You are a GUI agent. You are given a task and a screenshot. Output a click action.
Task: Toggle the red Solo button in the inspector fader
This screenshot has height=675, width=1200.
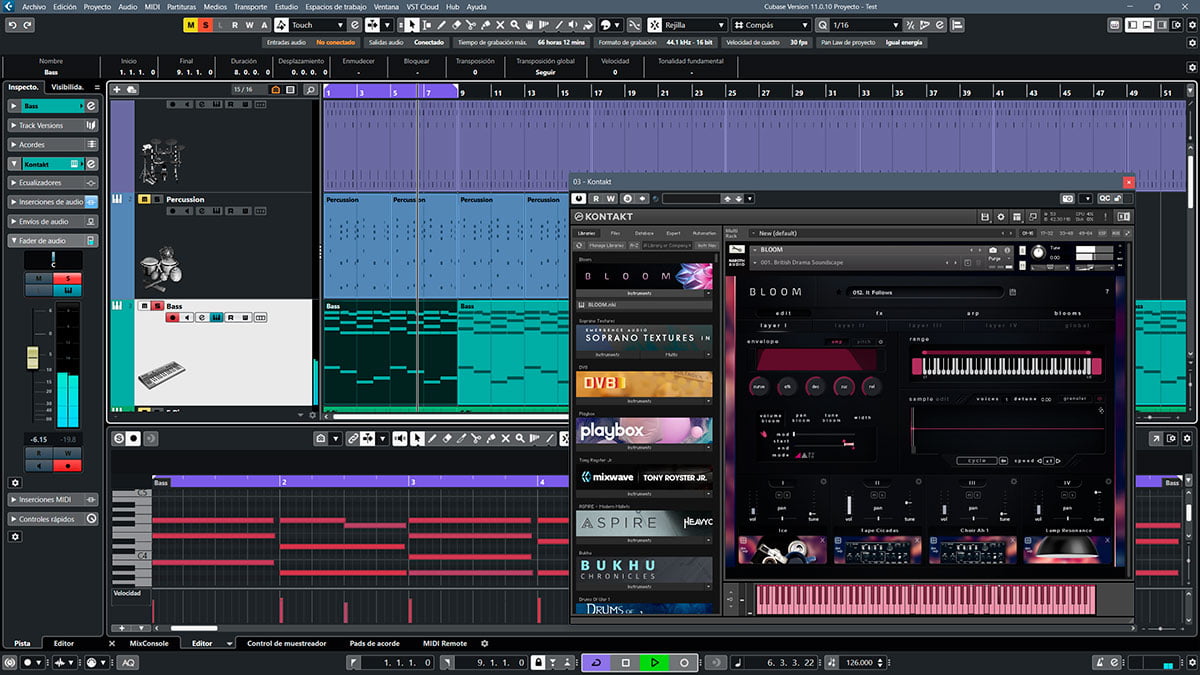pos(68,278)
